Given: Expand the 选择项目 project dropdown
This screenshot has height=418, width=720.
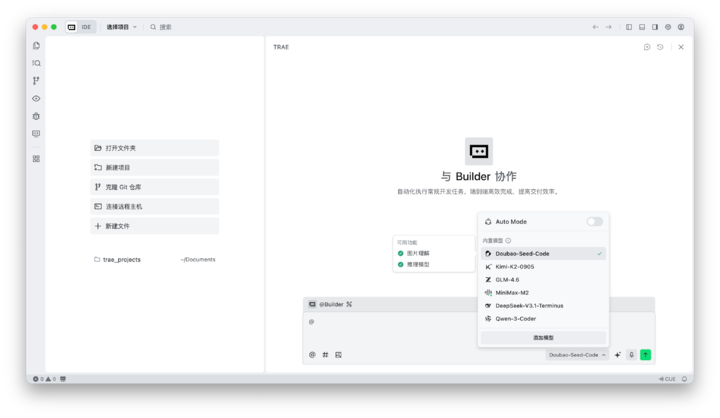Looking at the screenshot, I should [121, 27].
